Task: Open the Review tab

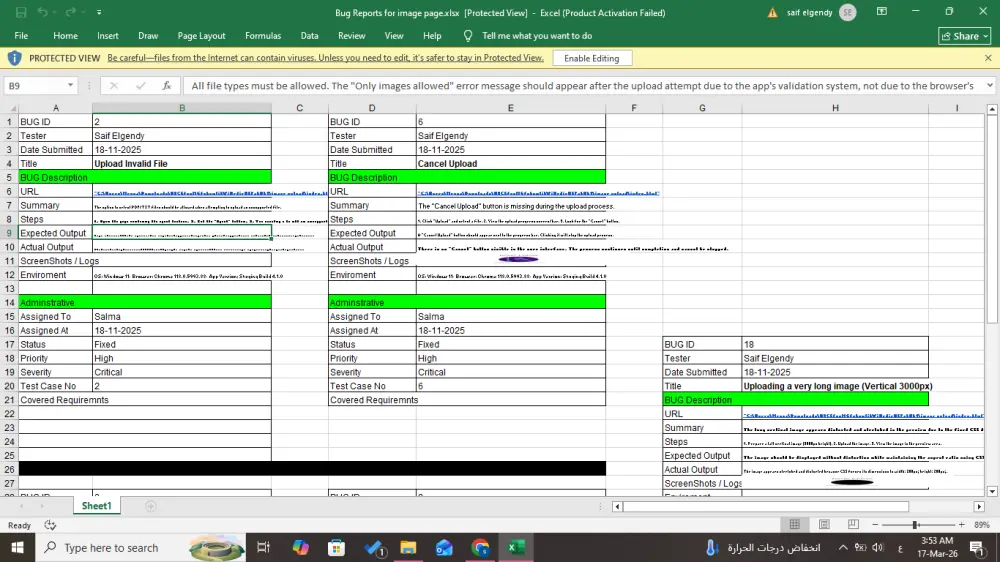Action: click(x=351, y=36)
